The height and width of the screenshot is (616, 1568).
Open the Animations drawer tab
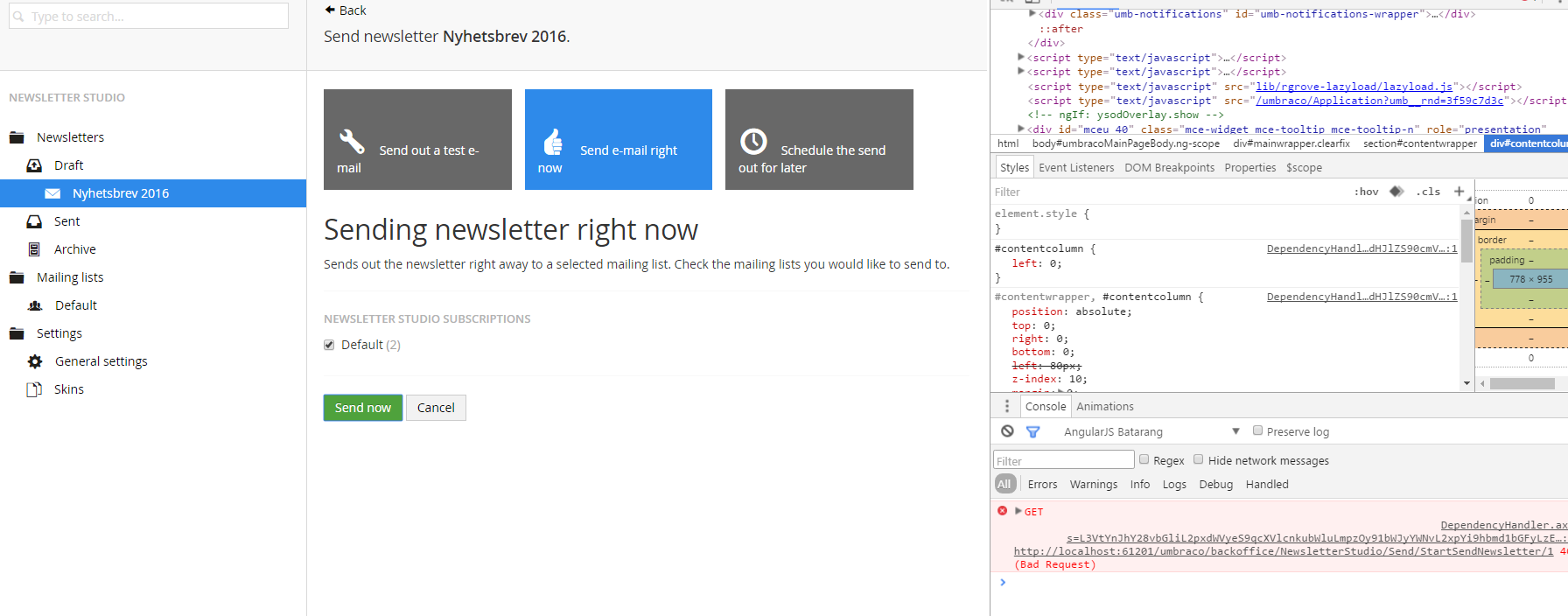1104,406
